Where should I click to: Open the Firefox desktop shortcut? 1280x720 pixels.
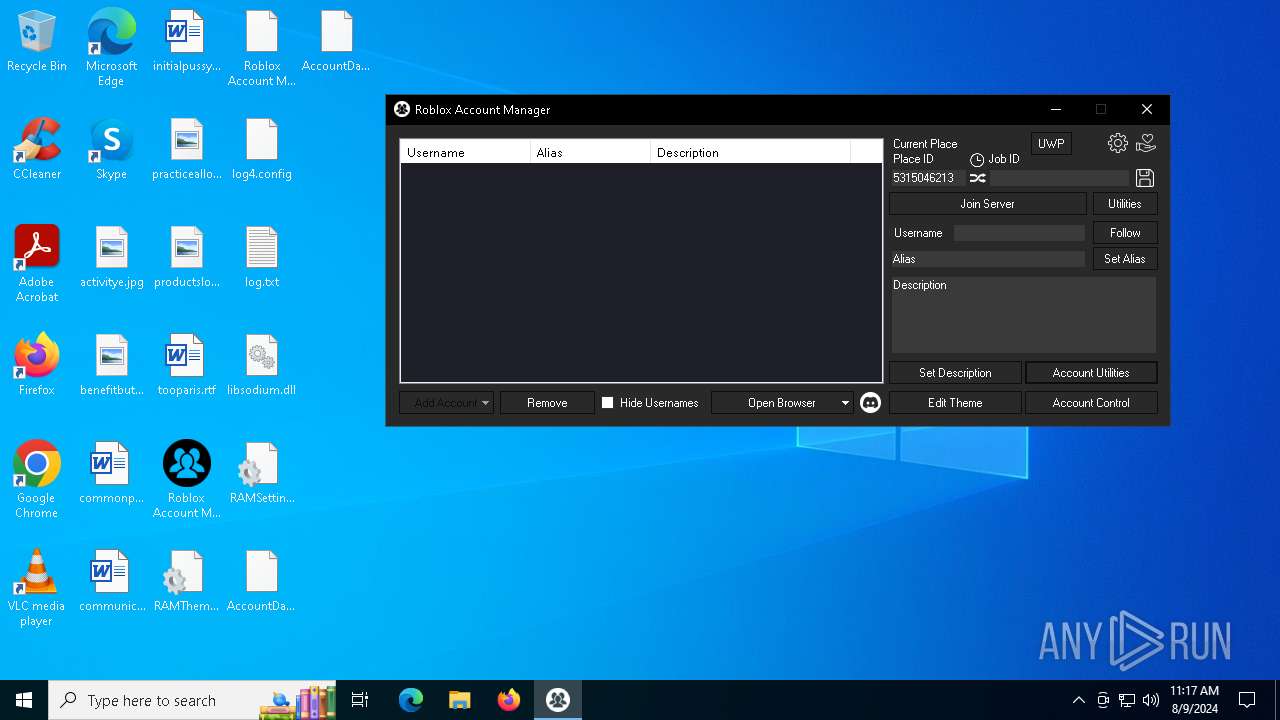37,365
